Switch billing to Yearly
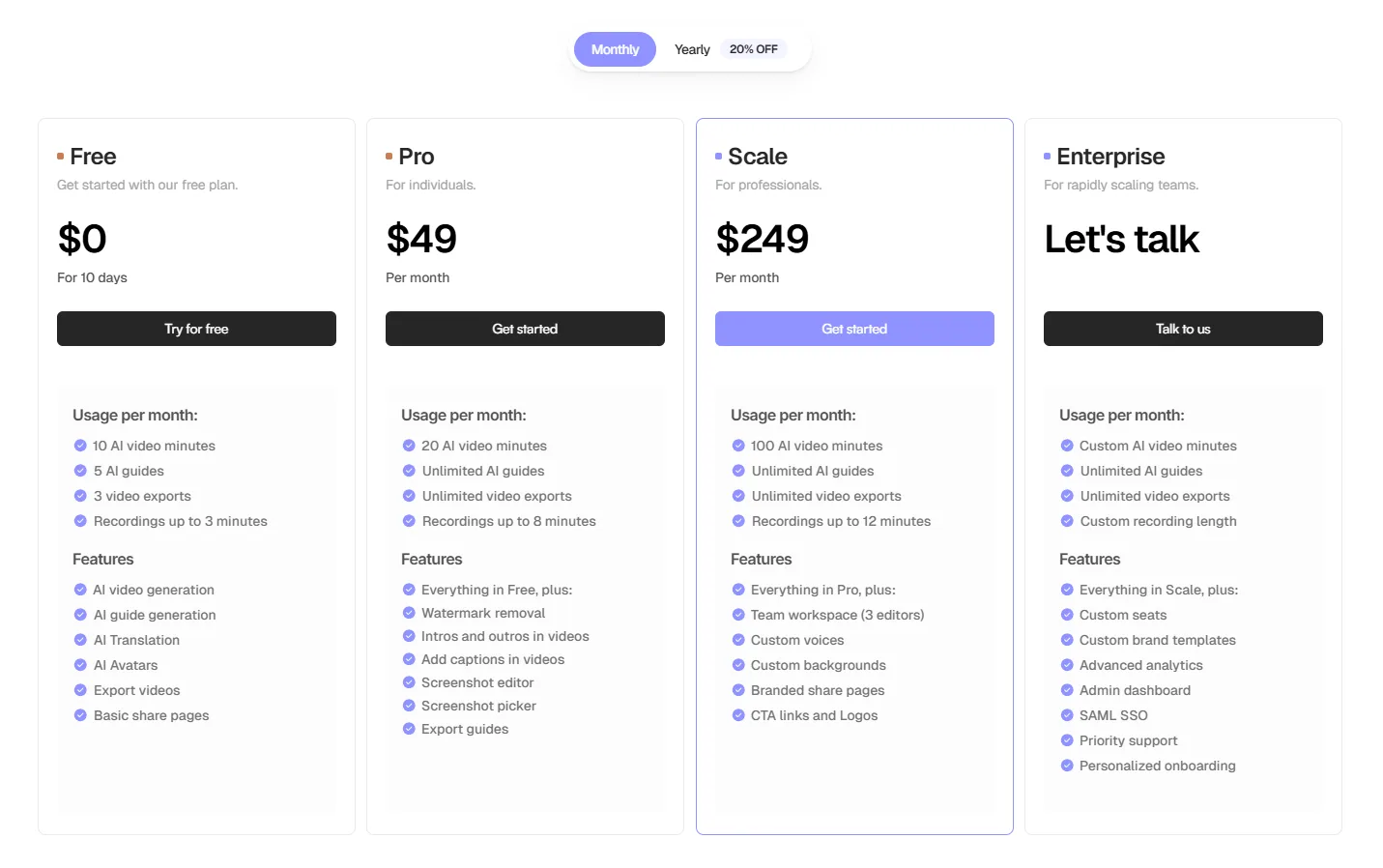 pos(692,49)
